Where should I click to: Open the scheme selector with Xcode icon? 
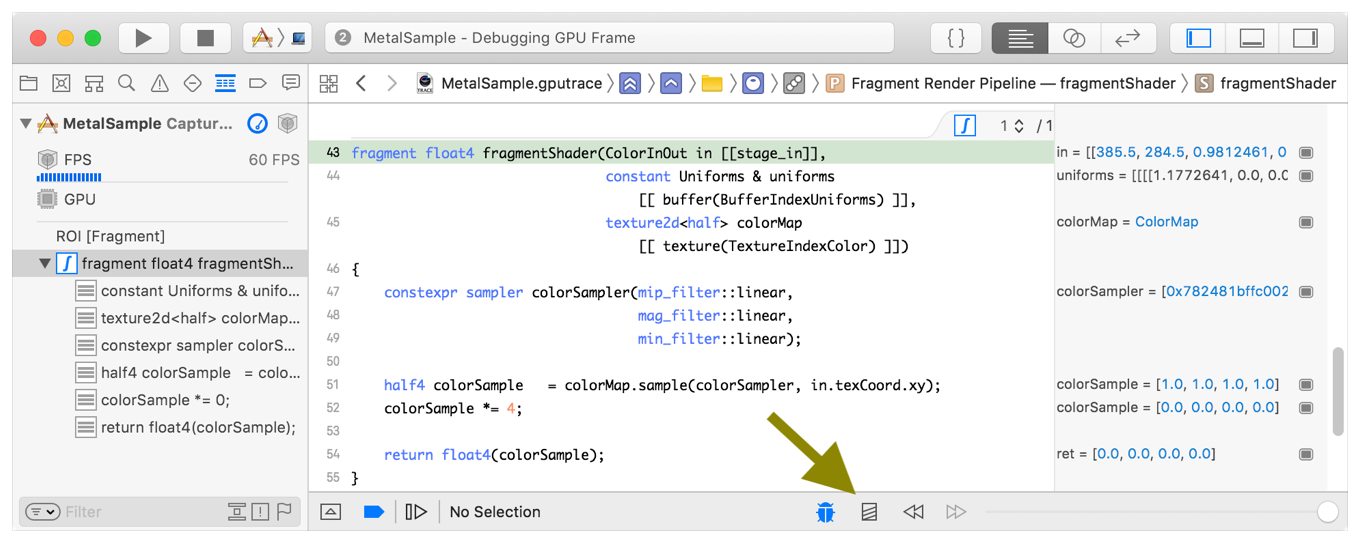point(278,38)
